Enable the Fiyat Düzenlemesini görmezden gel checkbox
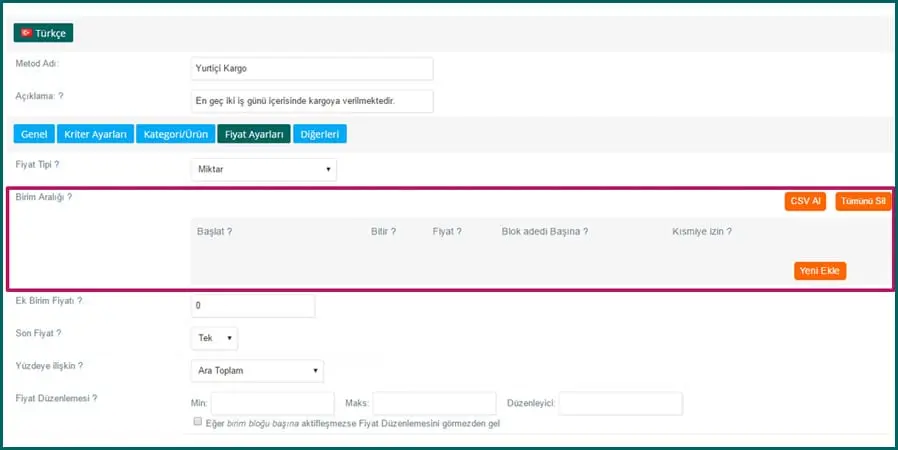The width and height of the screenshot is (898, 450). [198, 423]
